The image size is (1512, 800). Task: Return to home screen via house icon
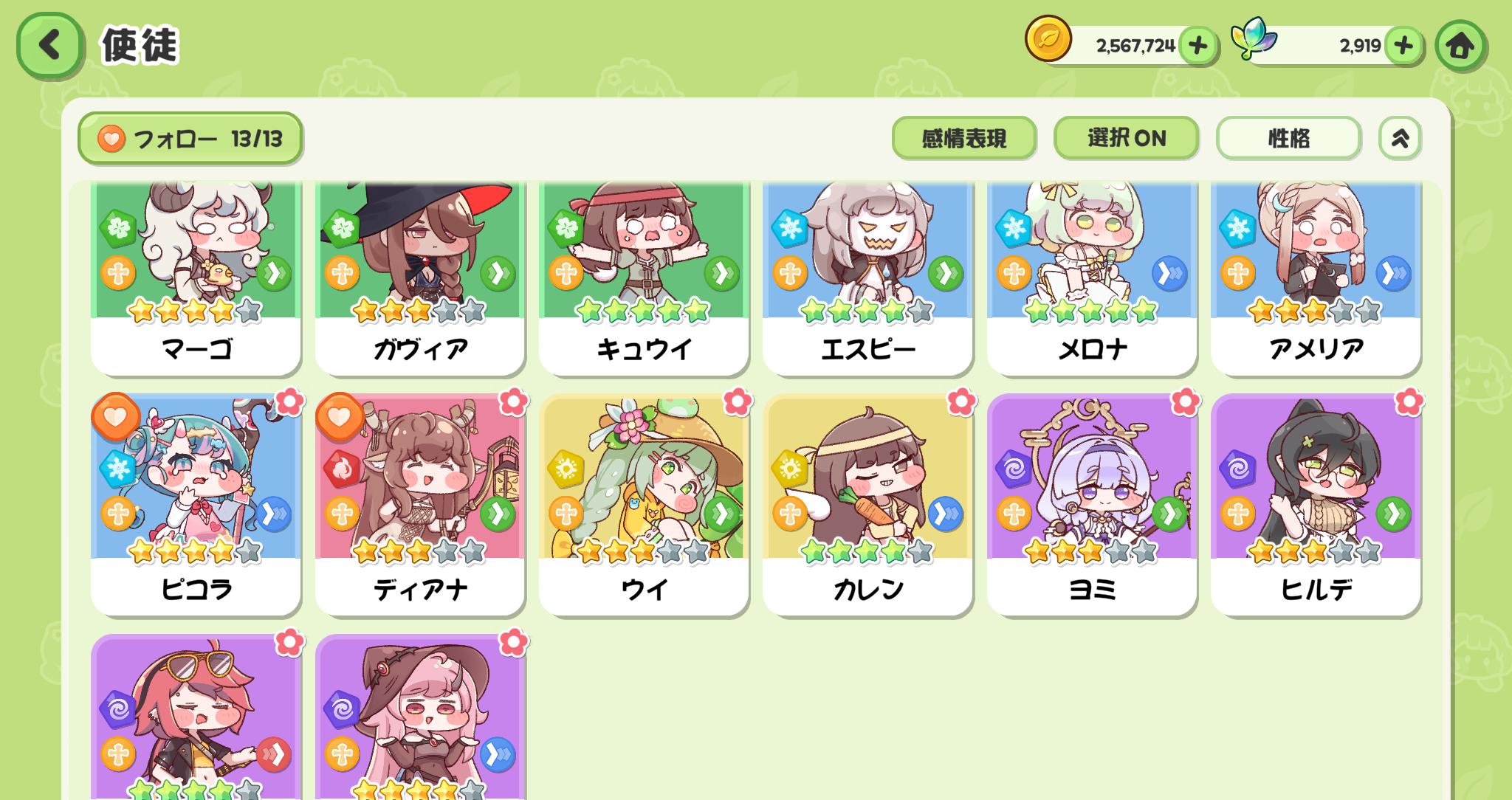pyautogui.click(x=1460, y=46)
